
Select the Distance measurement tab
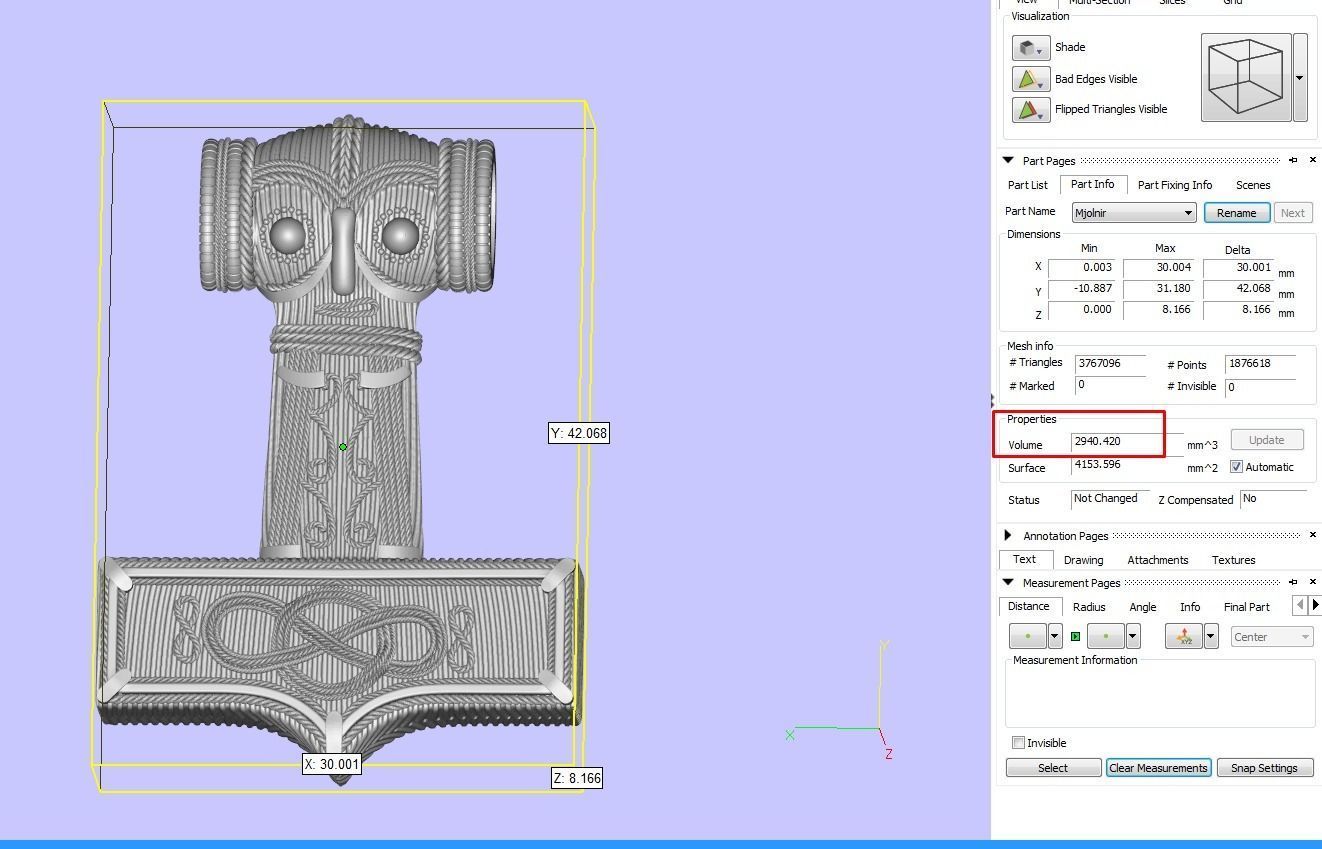(1029, 606)
